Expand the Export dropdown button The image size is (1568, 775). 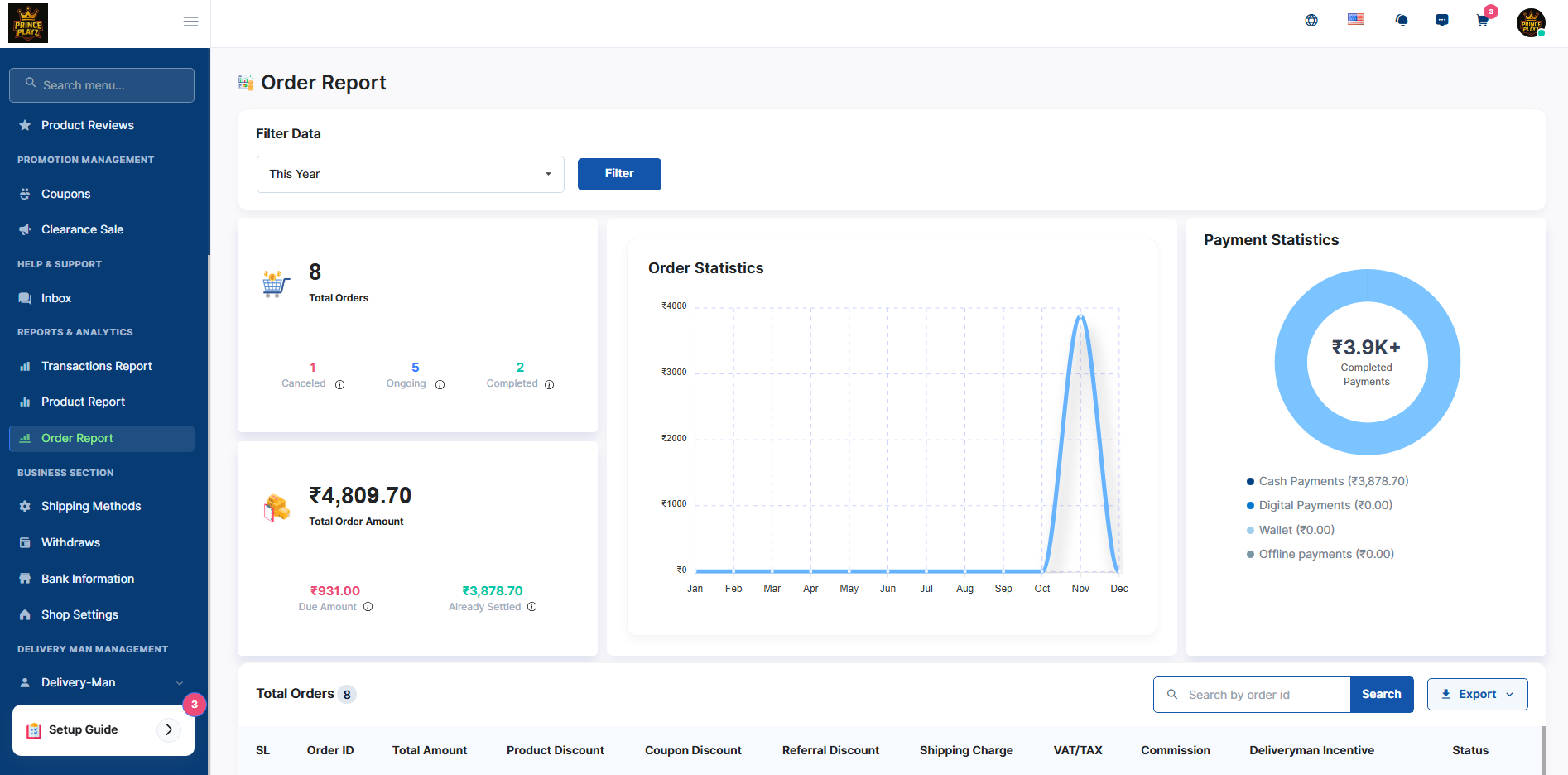coord(1477,695)
